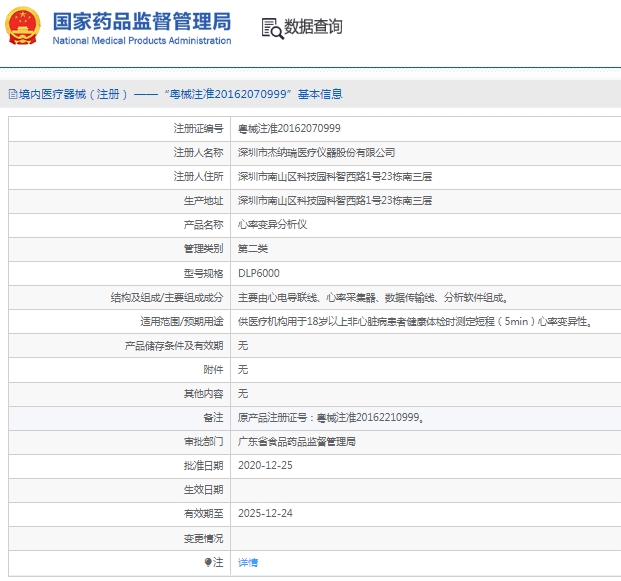This screenshot has height=581, width=621.
Task: Click the 生效日期 label
Action: 204,490
